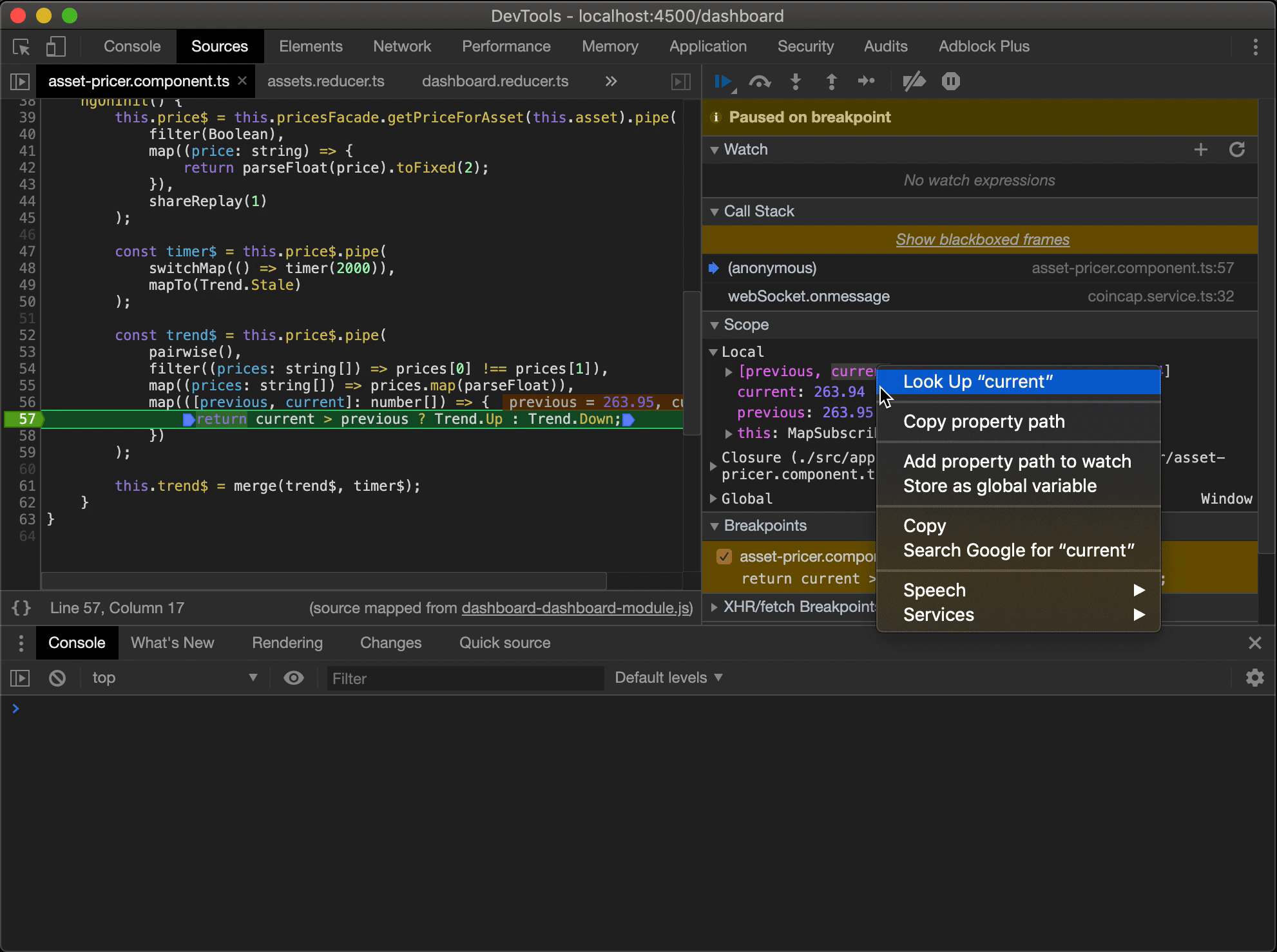Step out of current function
Screen dimensions: 1277x952
(831, 82)
